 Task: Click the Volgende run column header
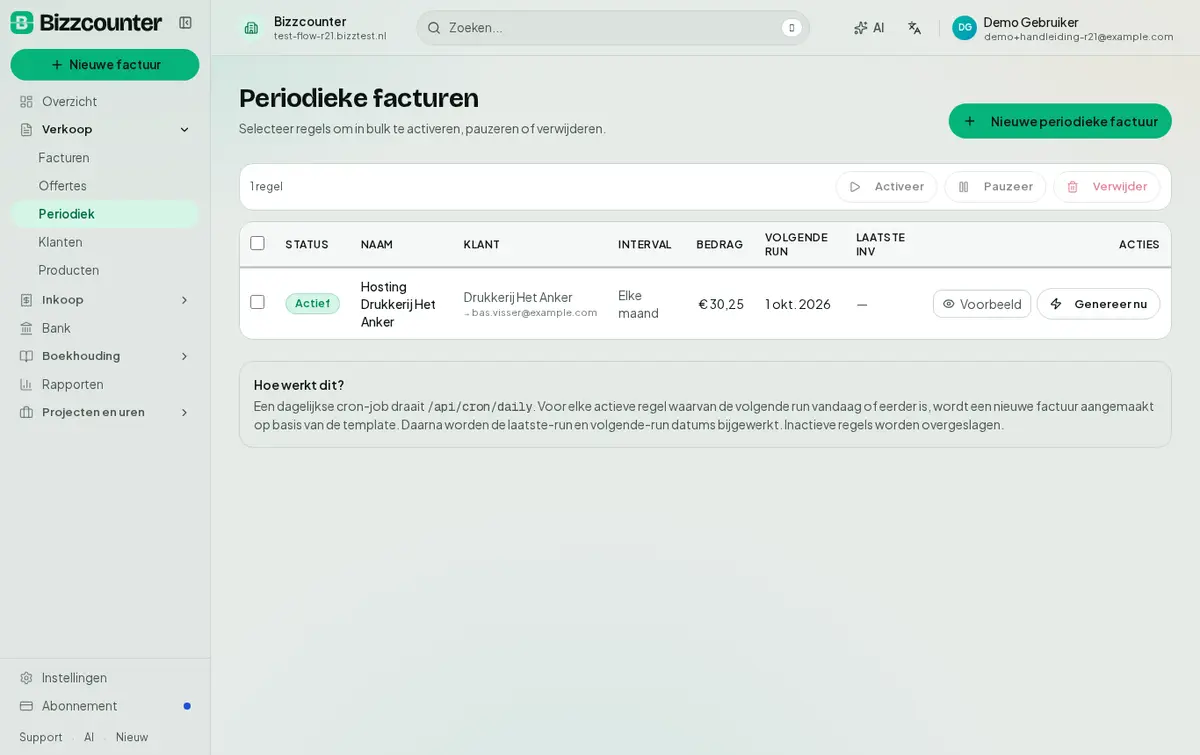796,244
